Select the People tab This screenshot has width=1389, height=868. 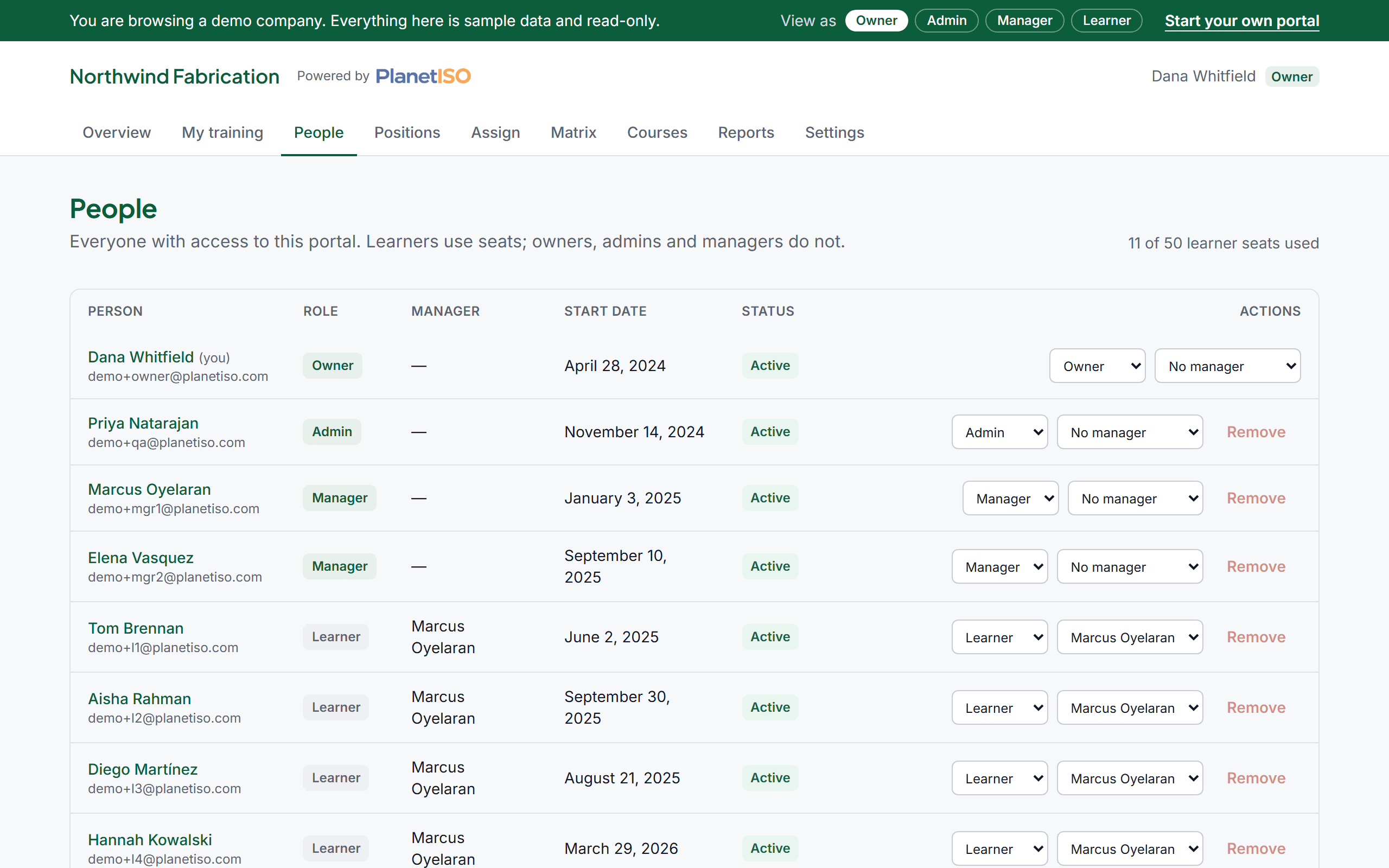318,132
